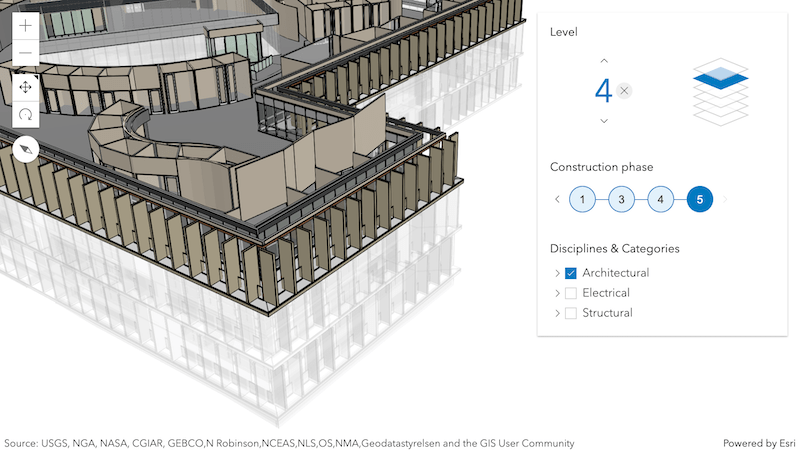Viewport: 800px width, 450px height.
Task: Open the Powered by Esri link
Action: tap(759, 443)
